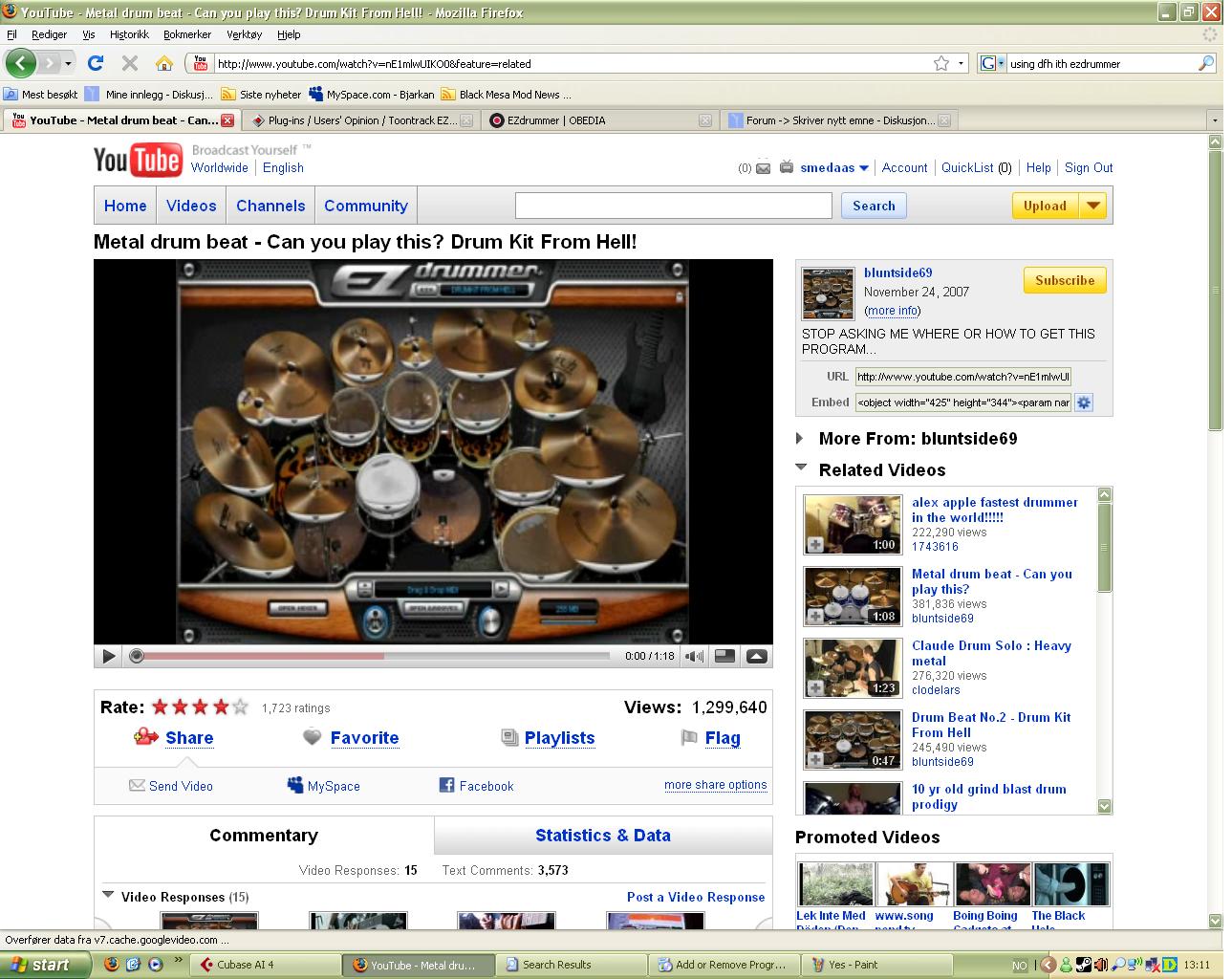Bookmark page with star icon in address bar
Screen dimensions: 1232x979
(941, 63)
